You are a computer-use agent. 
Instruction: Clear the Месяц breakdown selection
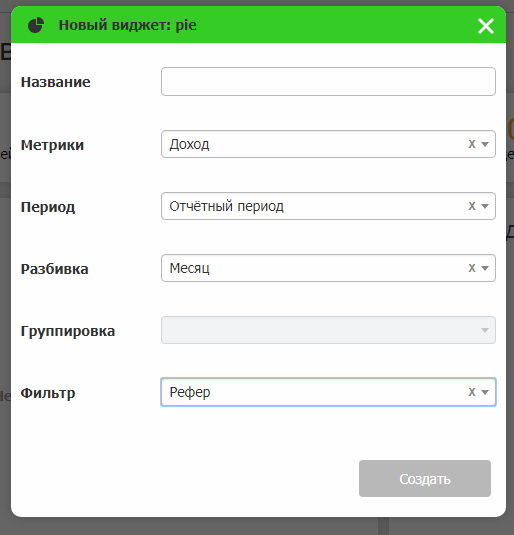tap(472, 268)
